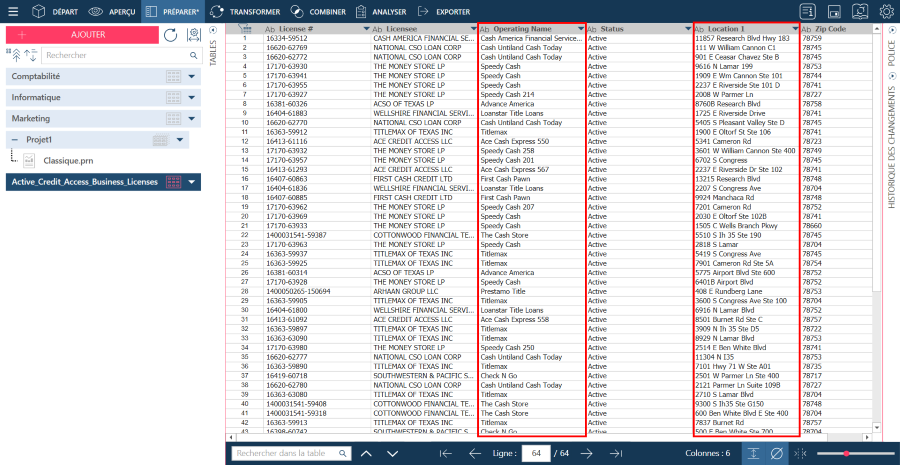
Task: Click the Informatique table grid icon
Action: click(173, 98)
